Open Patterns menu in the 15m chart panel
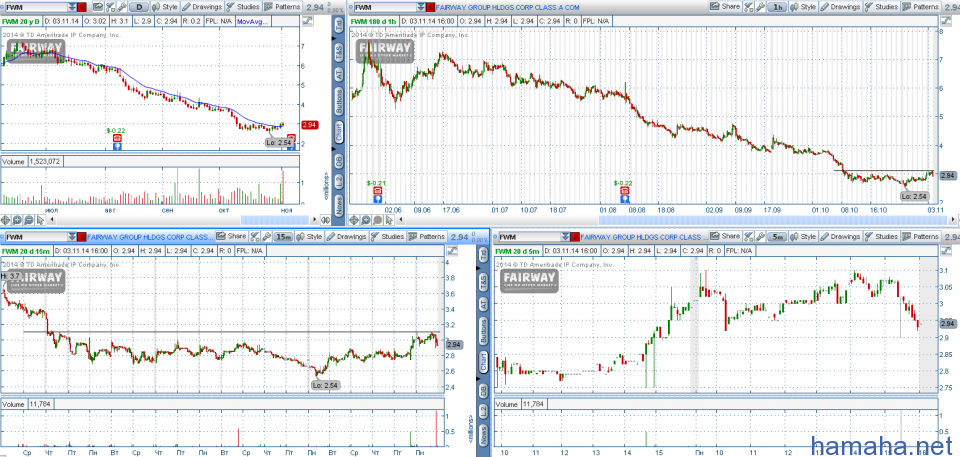The height and width of the screenshot is (457, 960). click(x=426, y=236)
